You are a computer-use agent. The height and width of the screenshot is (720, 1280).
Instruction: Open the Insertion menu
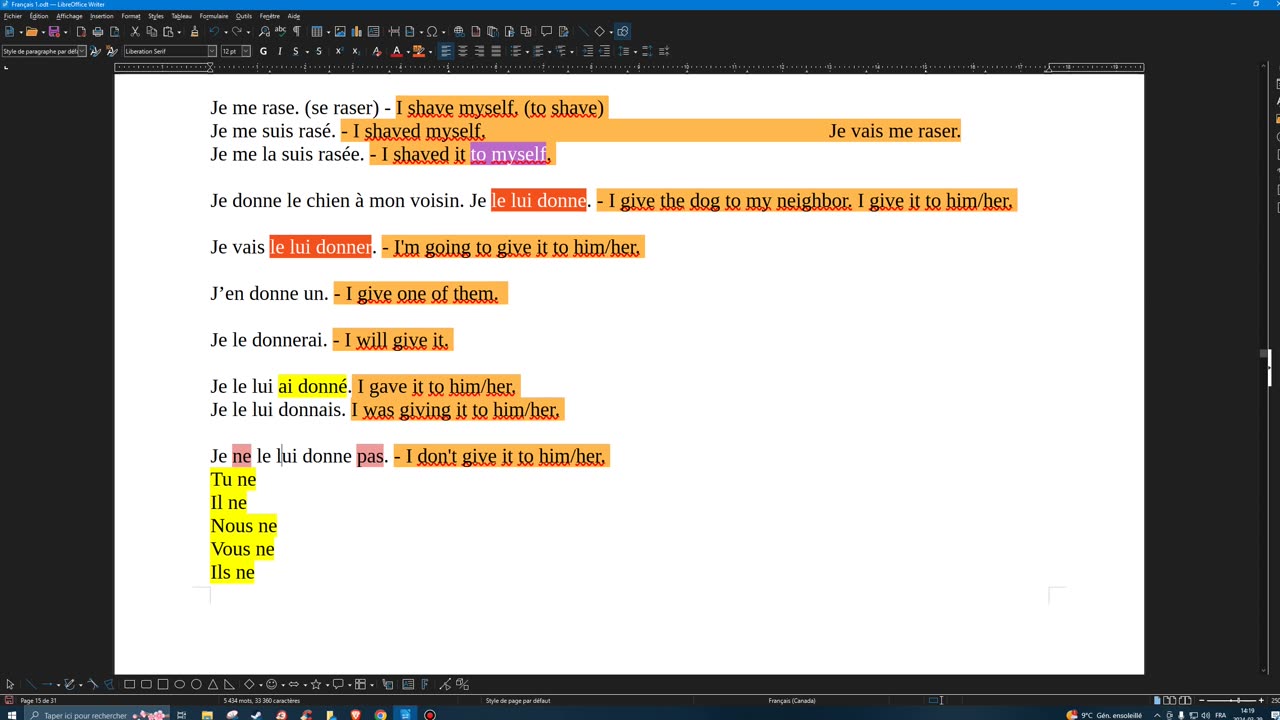tap(102, 16)
